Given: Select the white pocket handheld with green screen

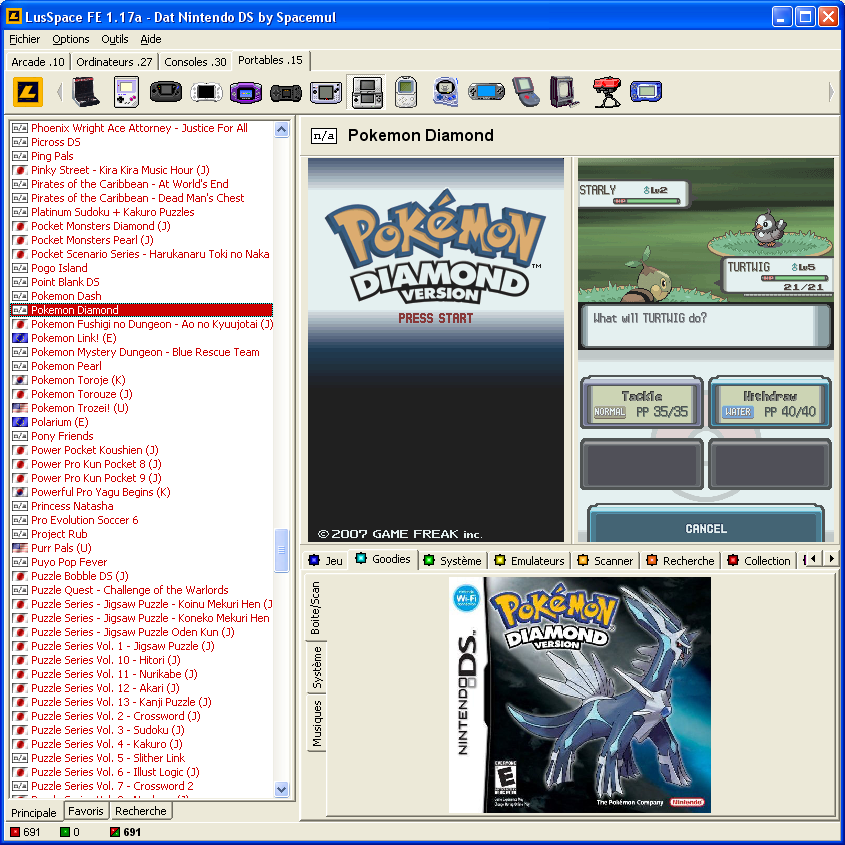Looking at the screenshot, I should [406, 92].
